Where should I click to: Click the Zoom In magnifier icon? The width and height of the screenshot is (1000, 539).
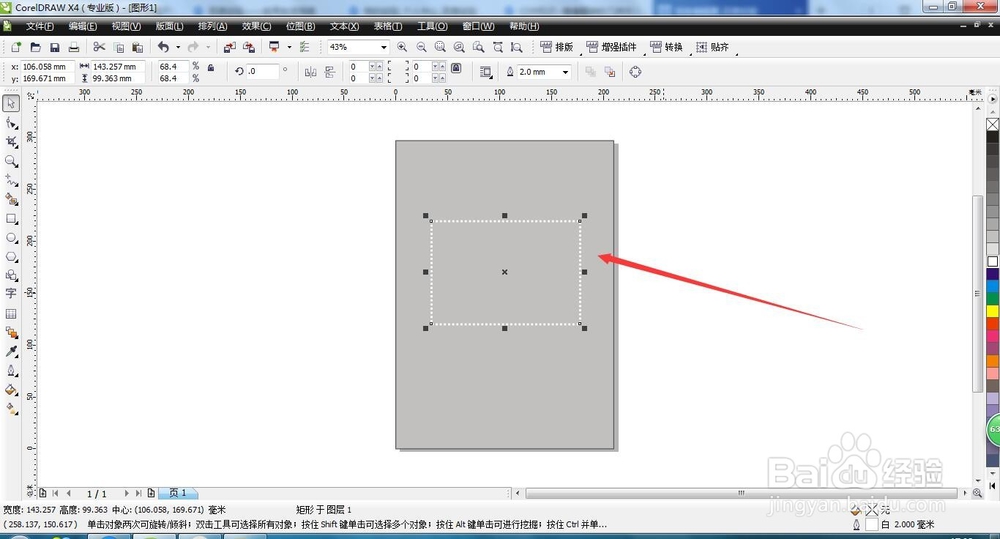pos(402,47)
